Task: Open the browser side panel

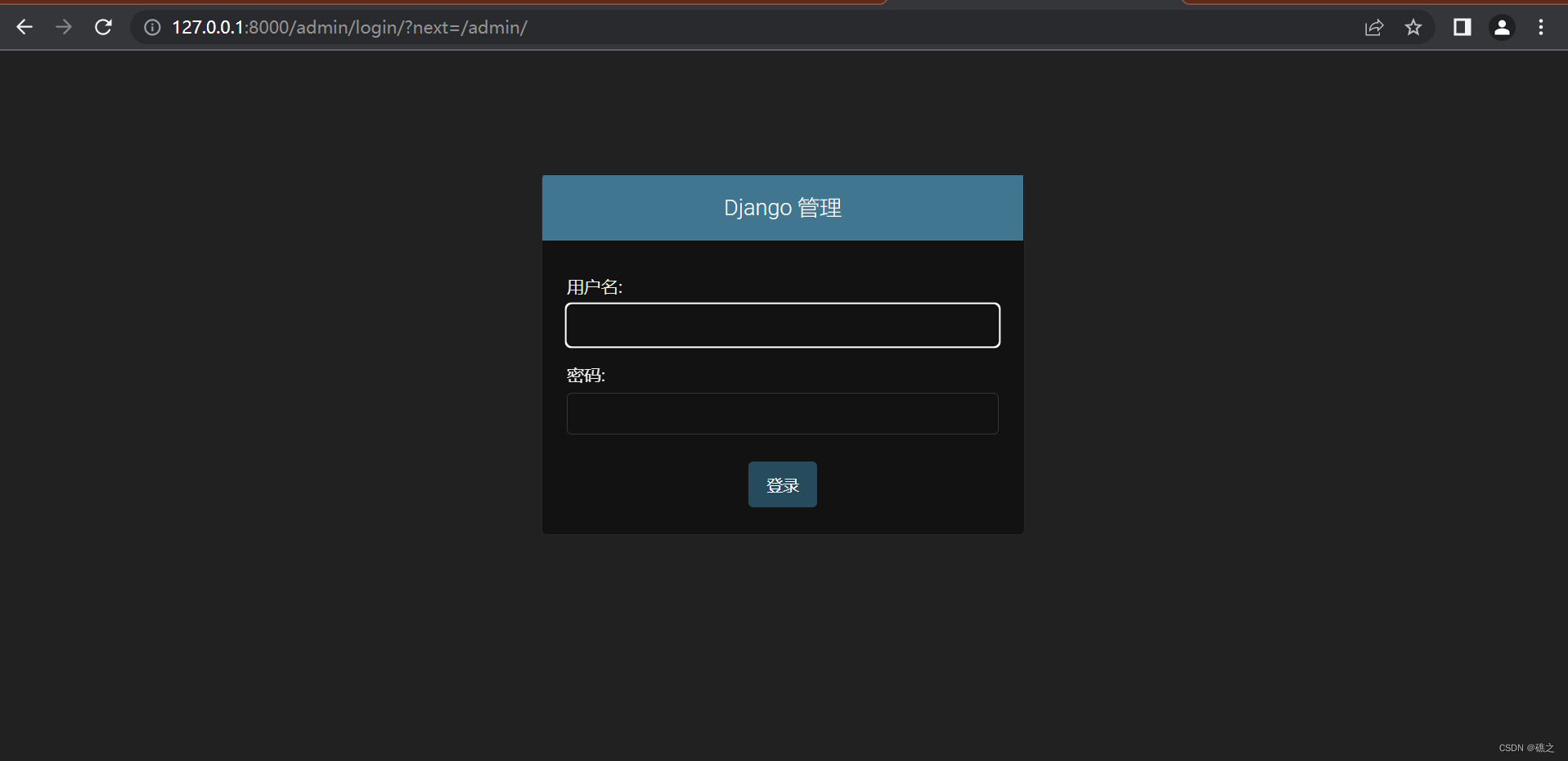Action: [x=1462, y=27]
